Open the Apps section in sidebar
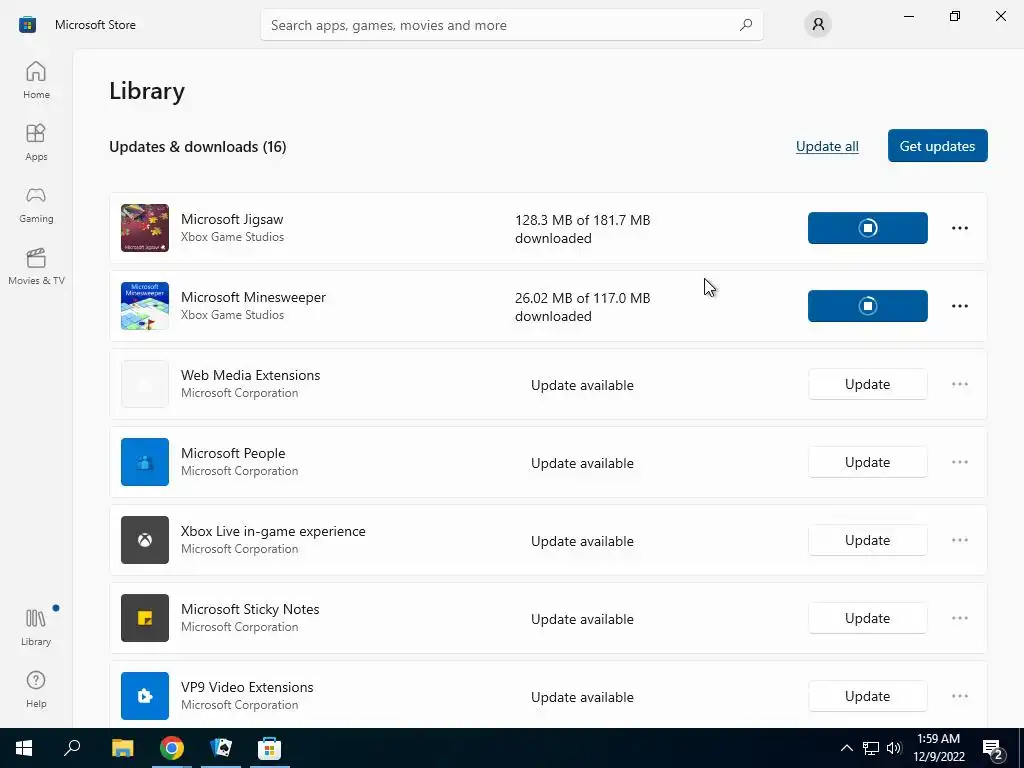 (x=36, y=142)
